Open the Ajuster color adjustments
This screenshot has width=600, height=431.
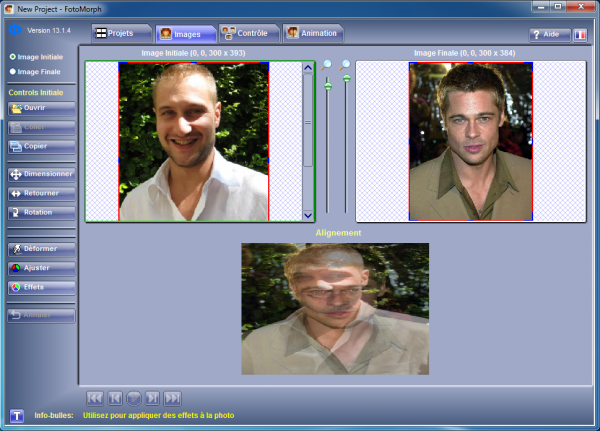pos(42,268)
